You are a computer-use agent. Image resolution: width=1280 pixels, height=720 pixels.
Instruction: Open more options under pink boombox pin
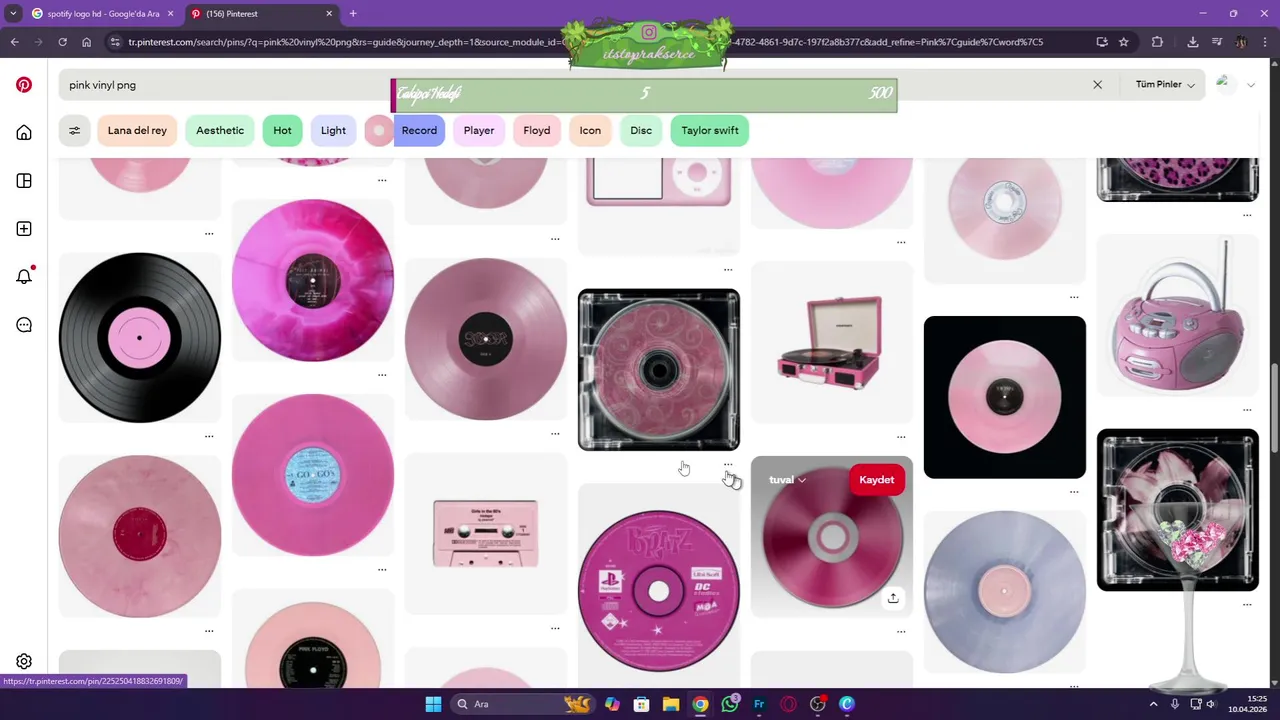pyautogui.click(x=1247, y=410)
